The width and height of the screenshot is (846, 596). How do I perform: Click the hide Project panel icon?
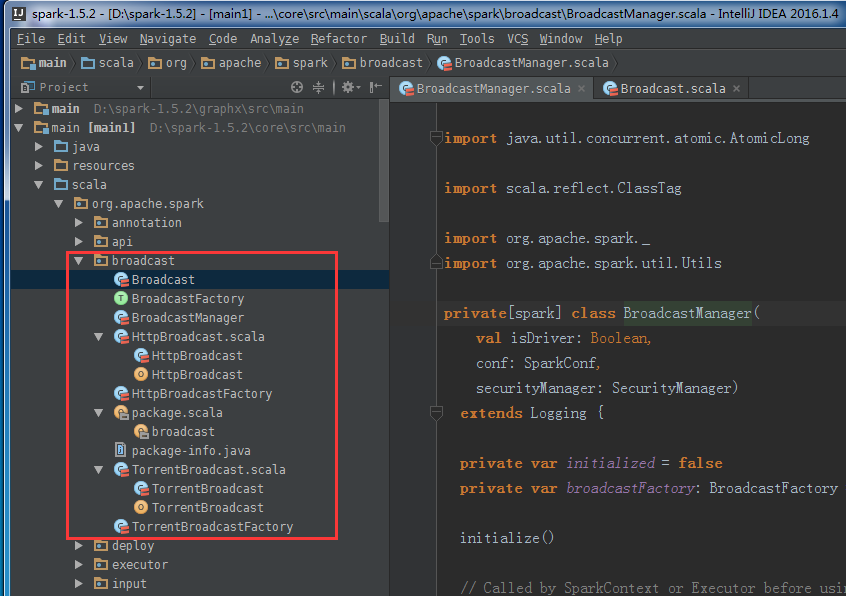[376, 87]
